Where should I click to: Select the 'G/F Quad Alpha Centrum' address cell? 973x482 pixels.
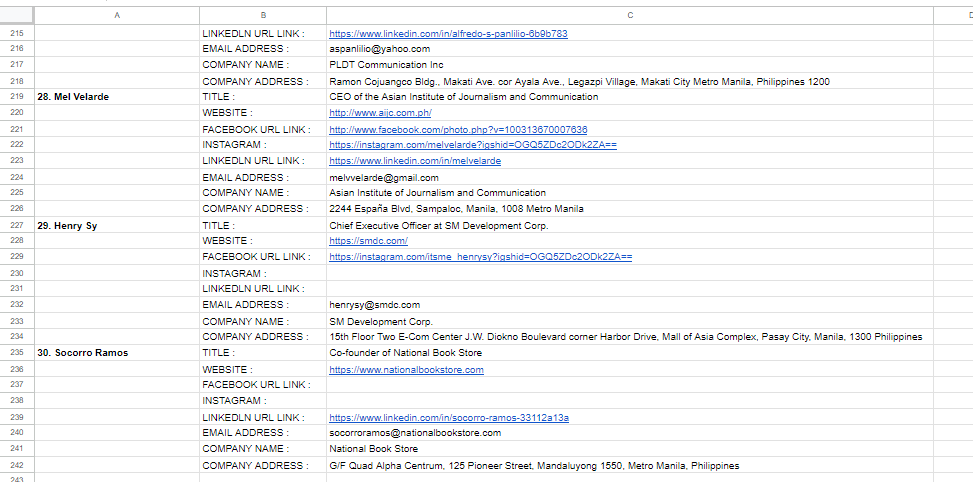click(630, 465)
